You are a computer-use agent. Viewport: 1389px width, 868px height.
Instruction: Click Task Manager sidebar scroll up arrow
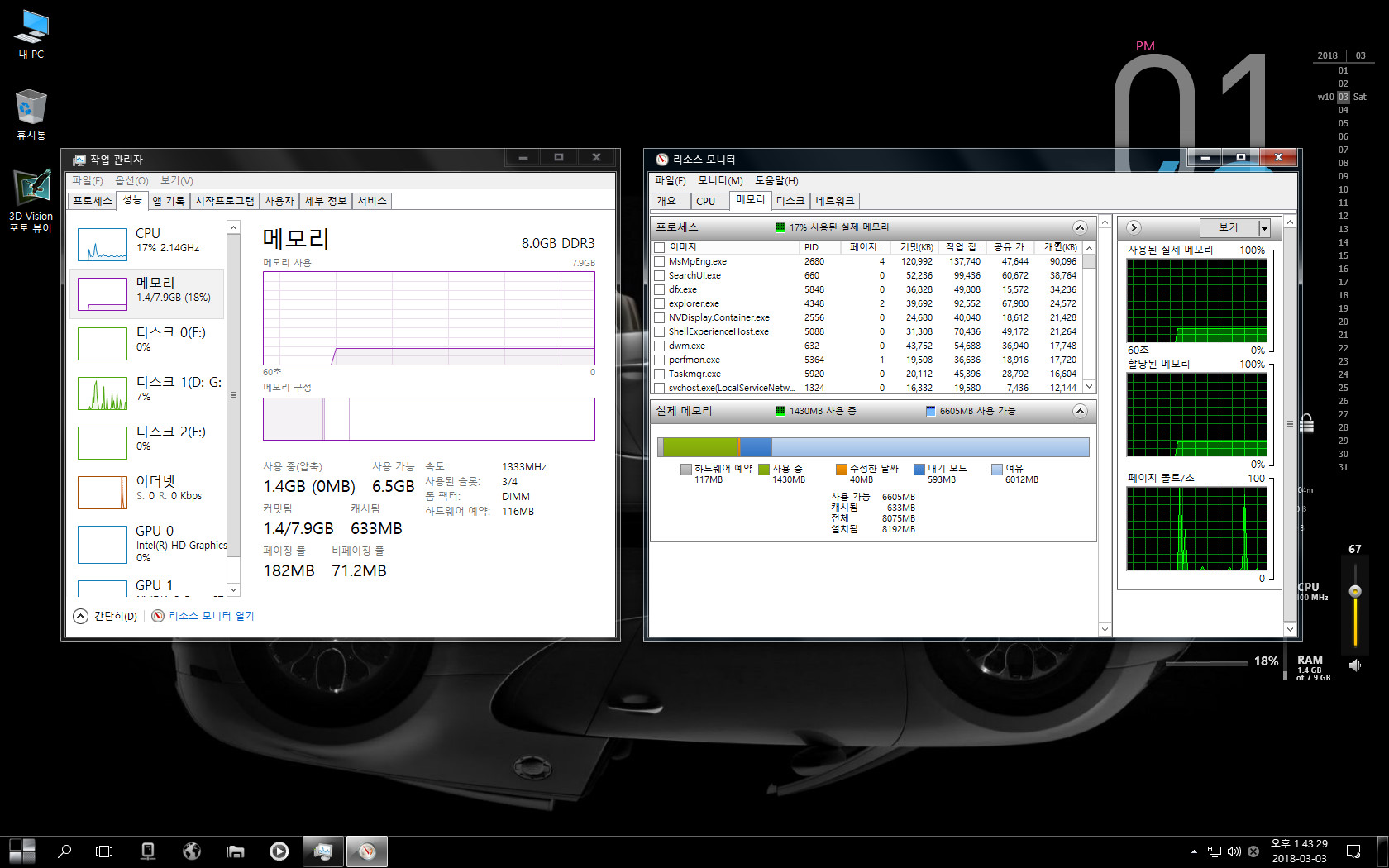pyautogui.click(x=233, y=227)
